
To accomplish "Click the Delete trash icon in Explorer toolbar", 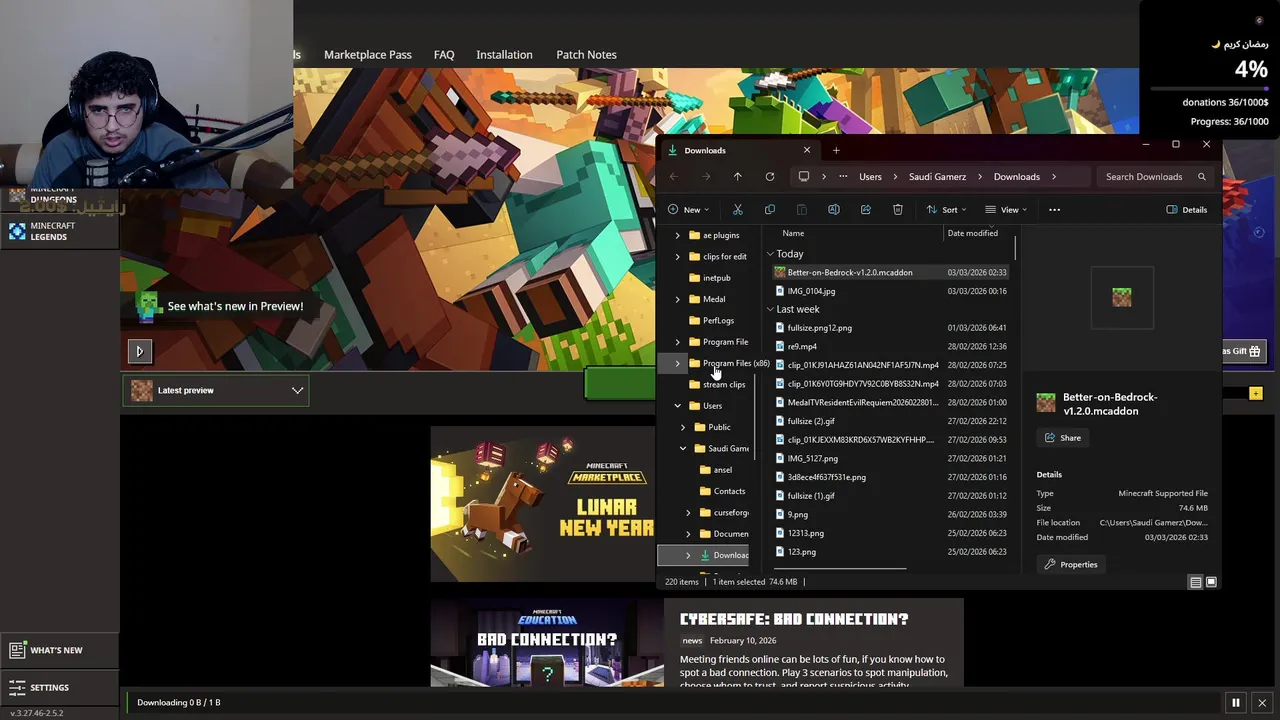I will coord(898,210).
